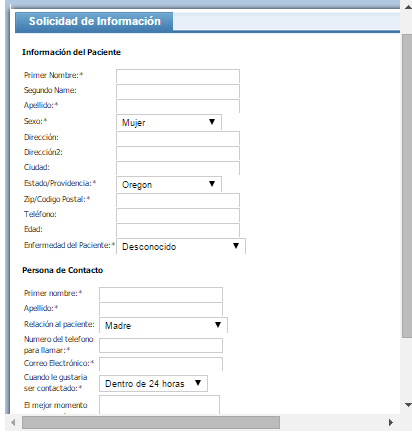
Task: Click the vertical scrollbar up arrow
Action: pos(408,7)
